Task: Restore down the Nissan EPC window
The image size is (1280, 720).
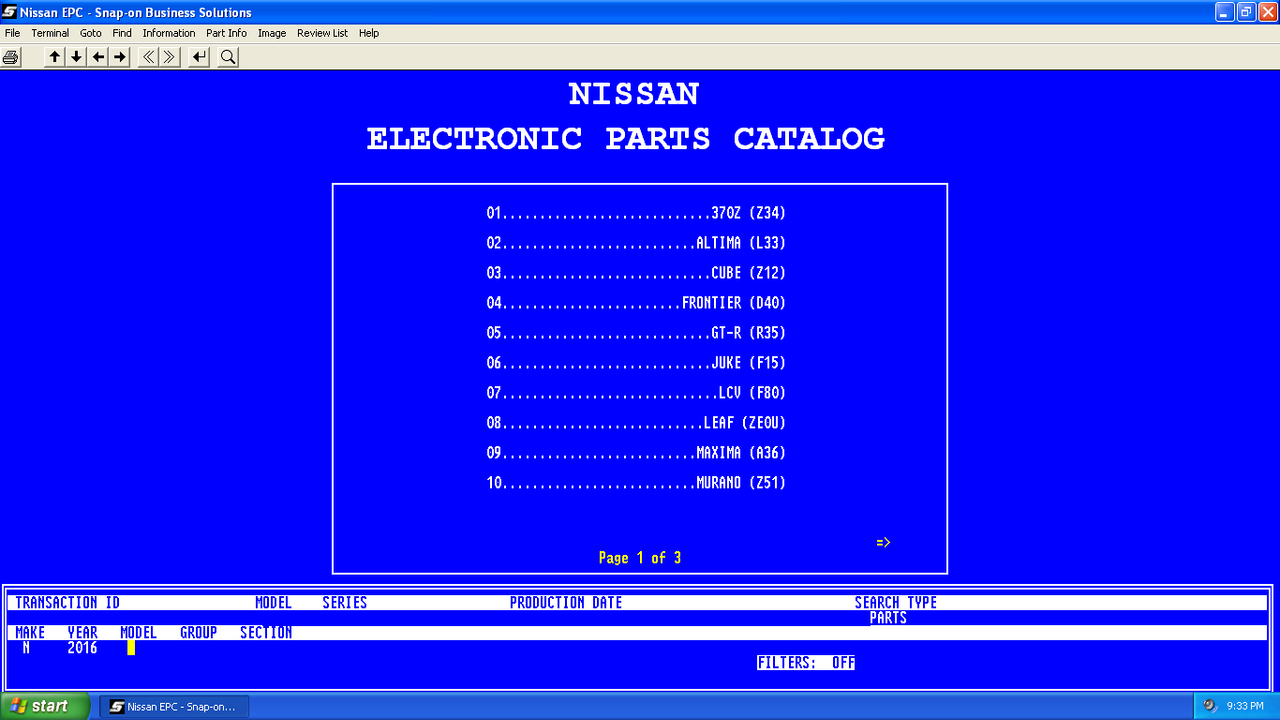Action: pyautogui.click(x=1246, y=12)
